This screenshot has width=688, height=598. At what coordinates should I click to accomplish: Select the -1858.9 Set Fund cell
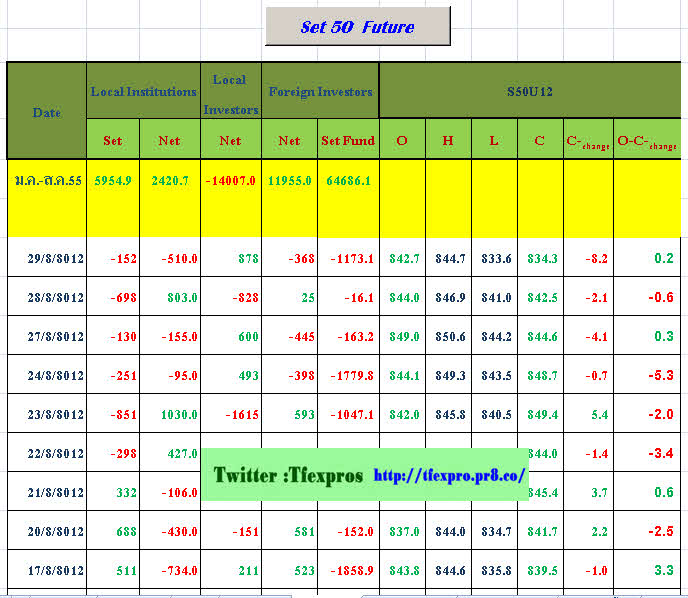coord(349,570)
